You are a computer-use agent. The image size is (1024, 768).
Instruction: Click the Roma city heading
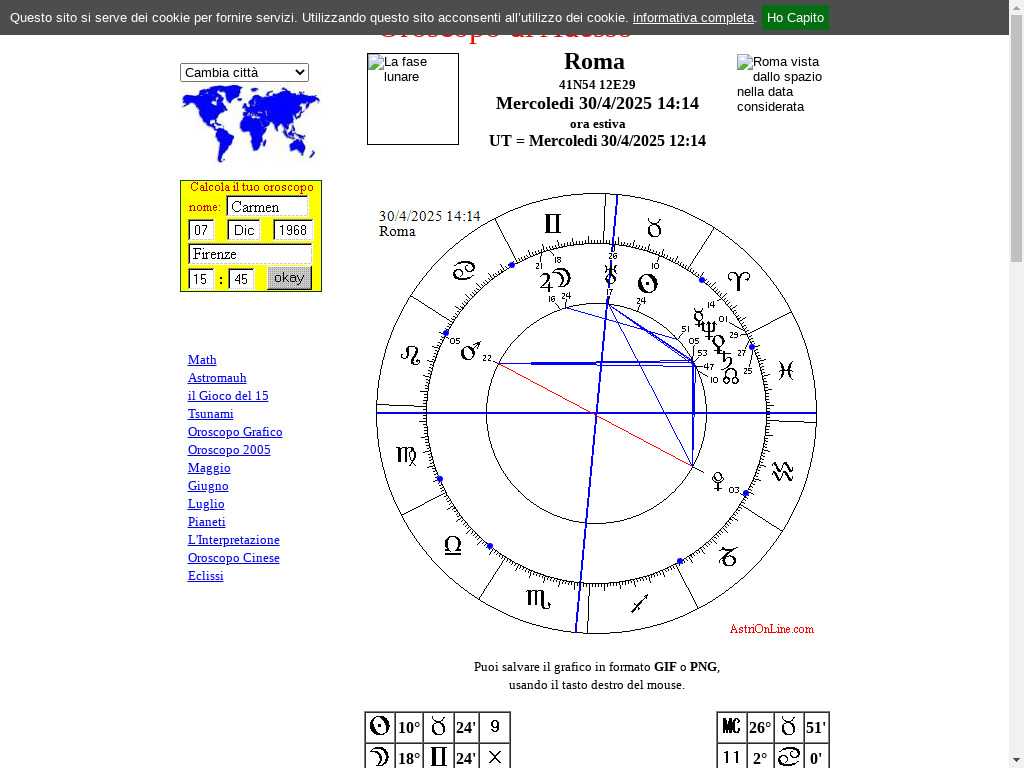594,61
